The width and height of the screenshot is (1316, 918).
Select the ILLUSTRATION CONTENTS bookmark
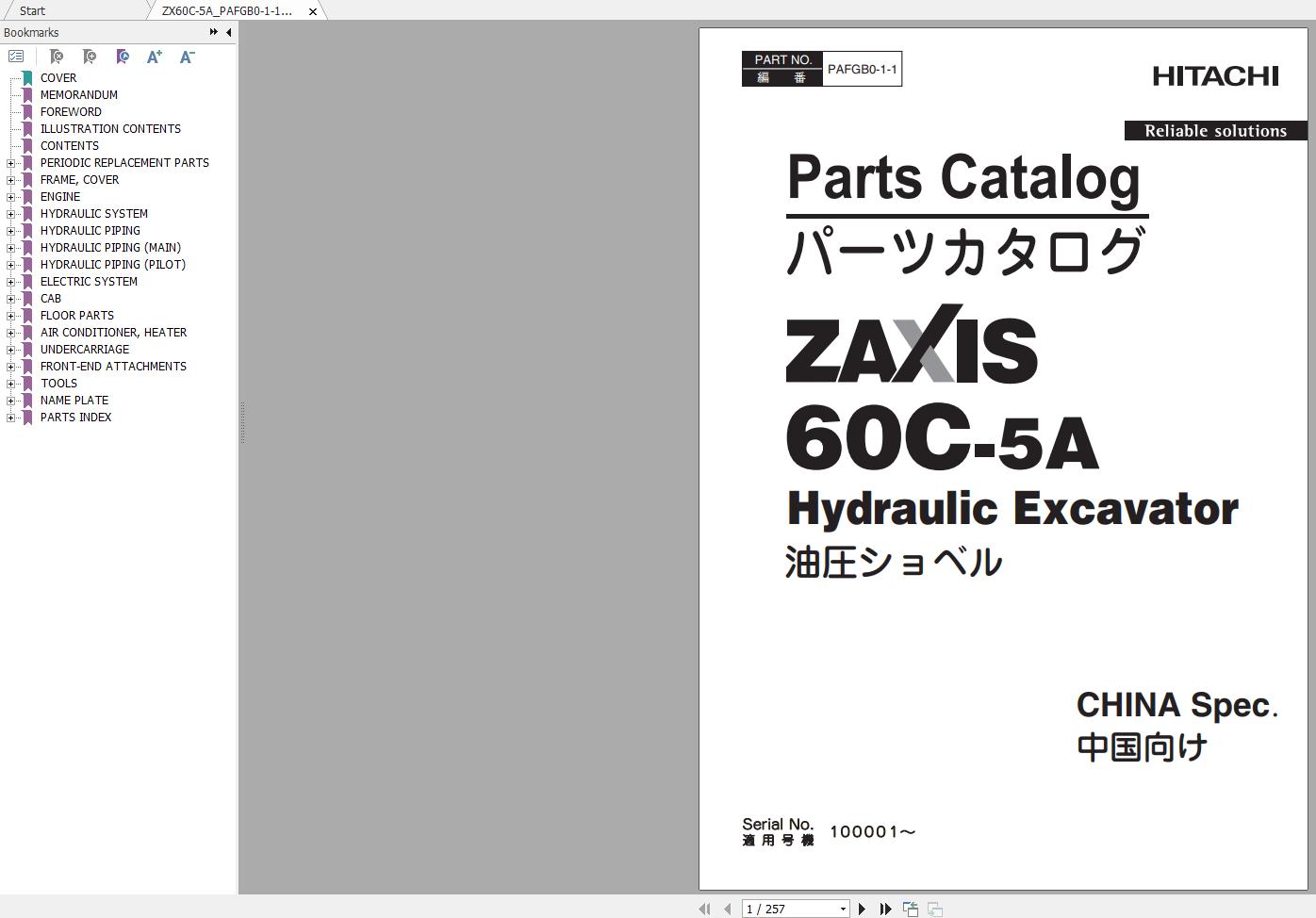[110, 129]
